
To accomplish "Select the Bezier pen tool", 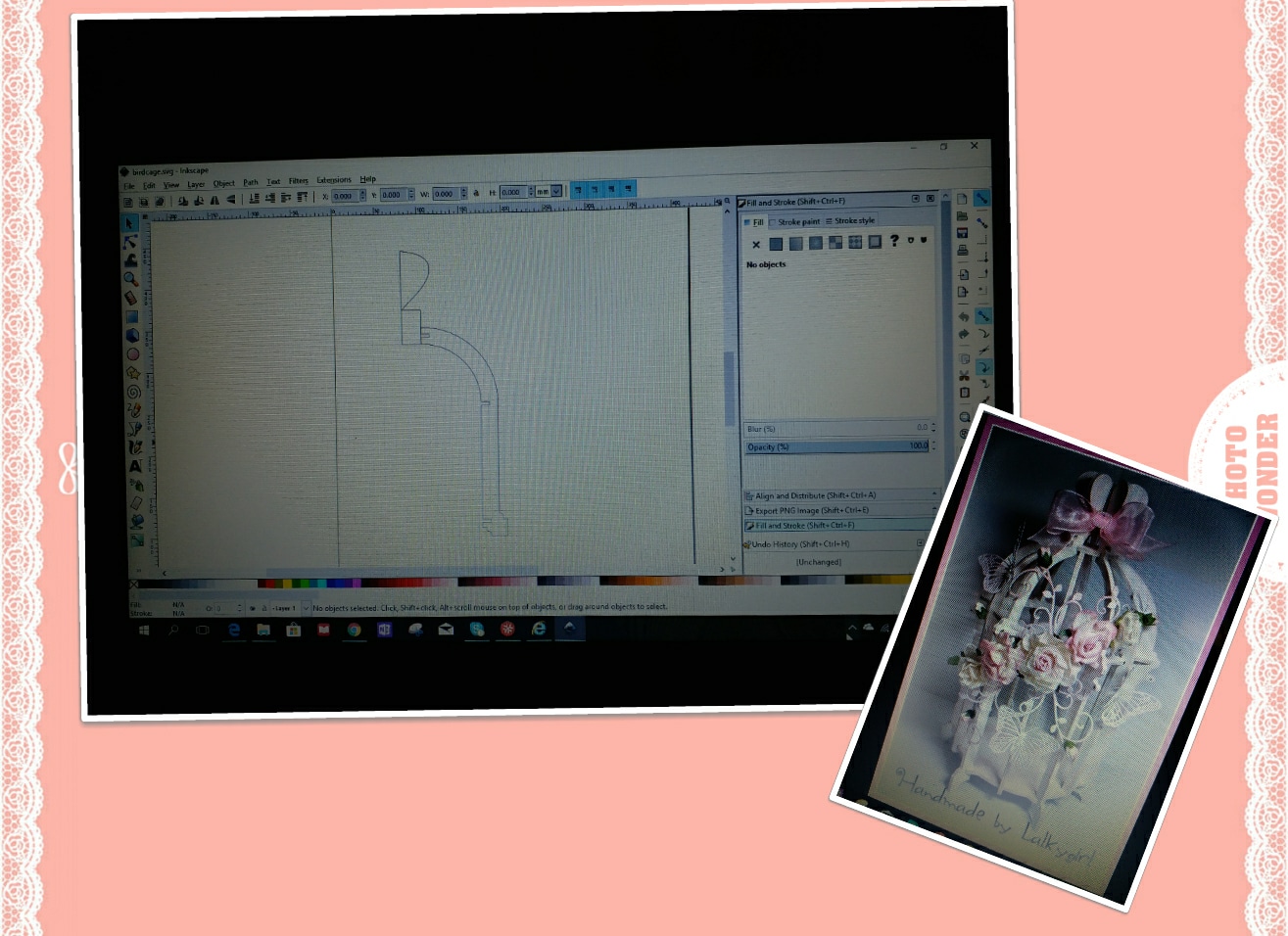I will coord(134,429).
